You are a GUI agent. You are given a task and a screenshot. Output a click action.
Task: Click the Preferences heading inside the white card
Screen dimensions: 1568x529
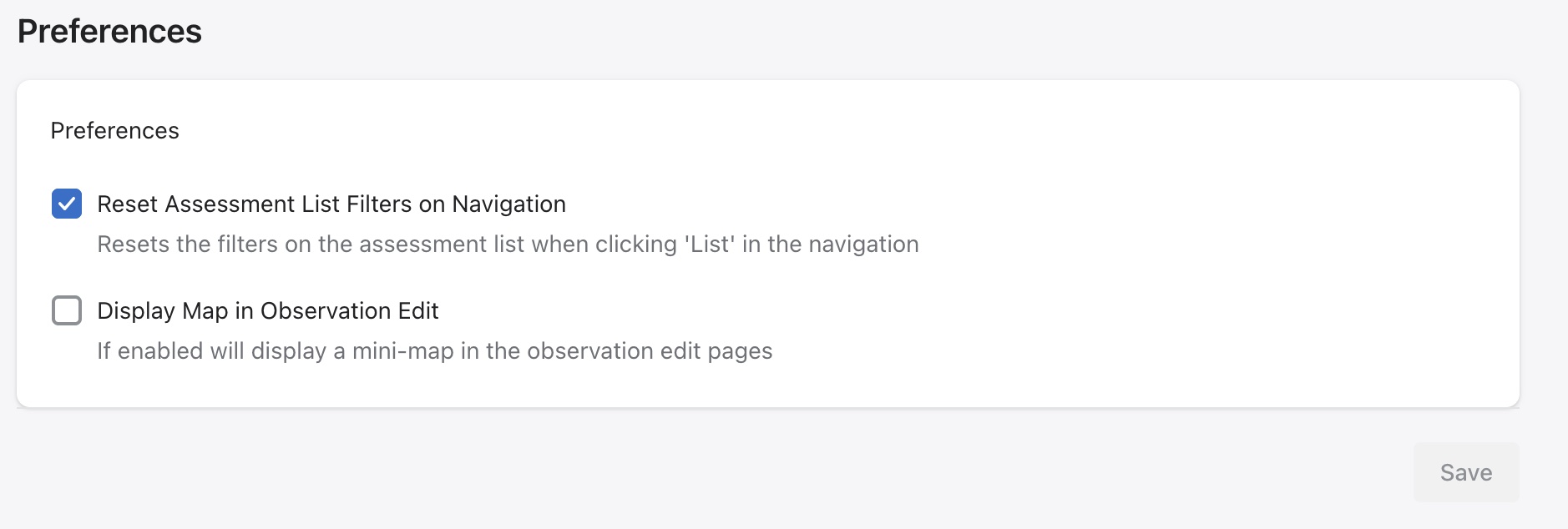114,131
